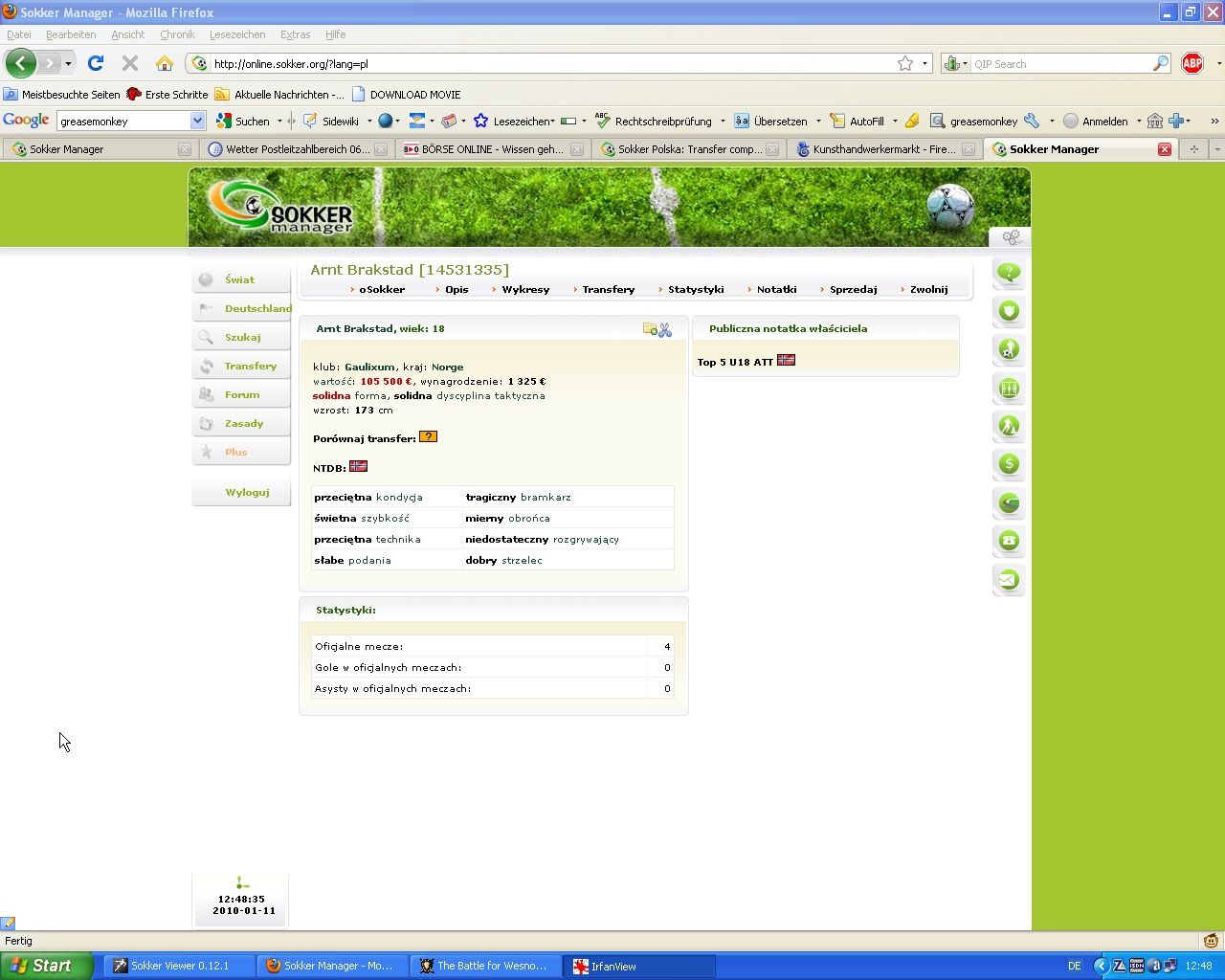Click the QIP Search input field

[x=1060, y=64]
